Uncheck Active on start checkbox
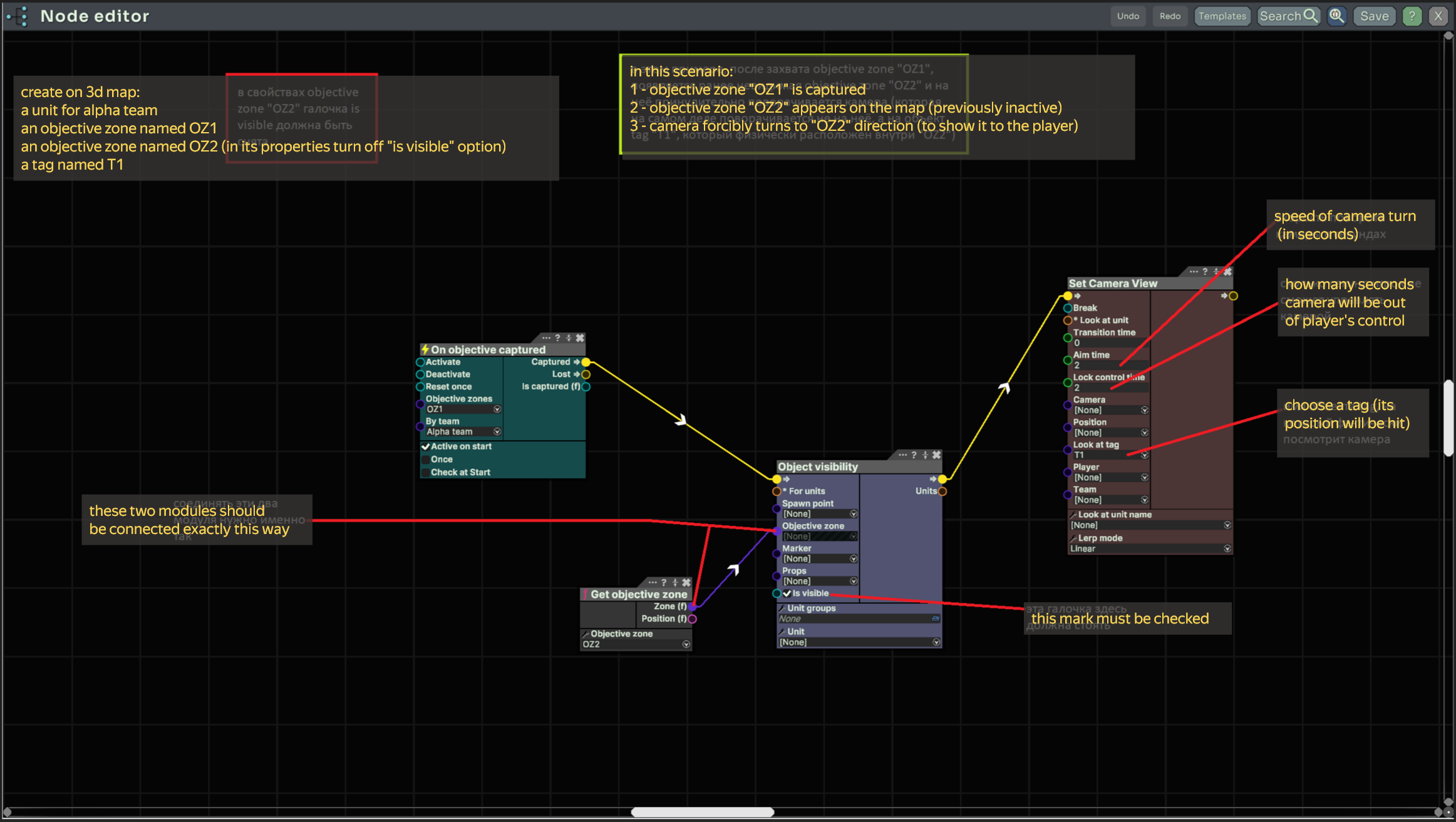The image size is (1456, 822). point(425,446)
